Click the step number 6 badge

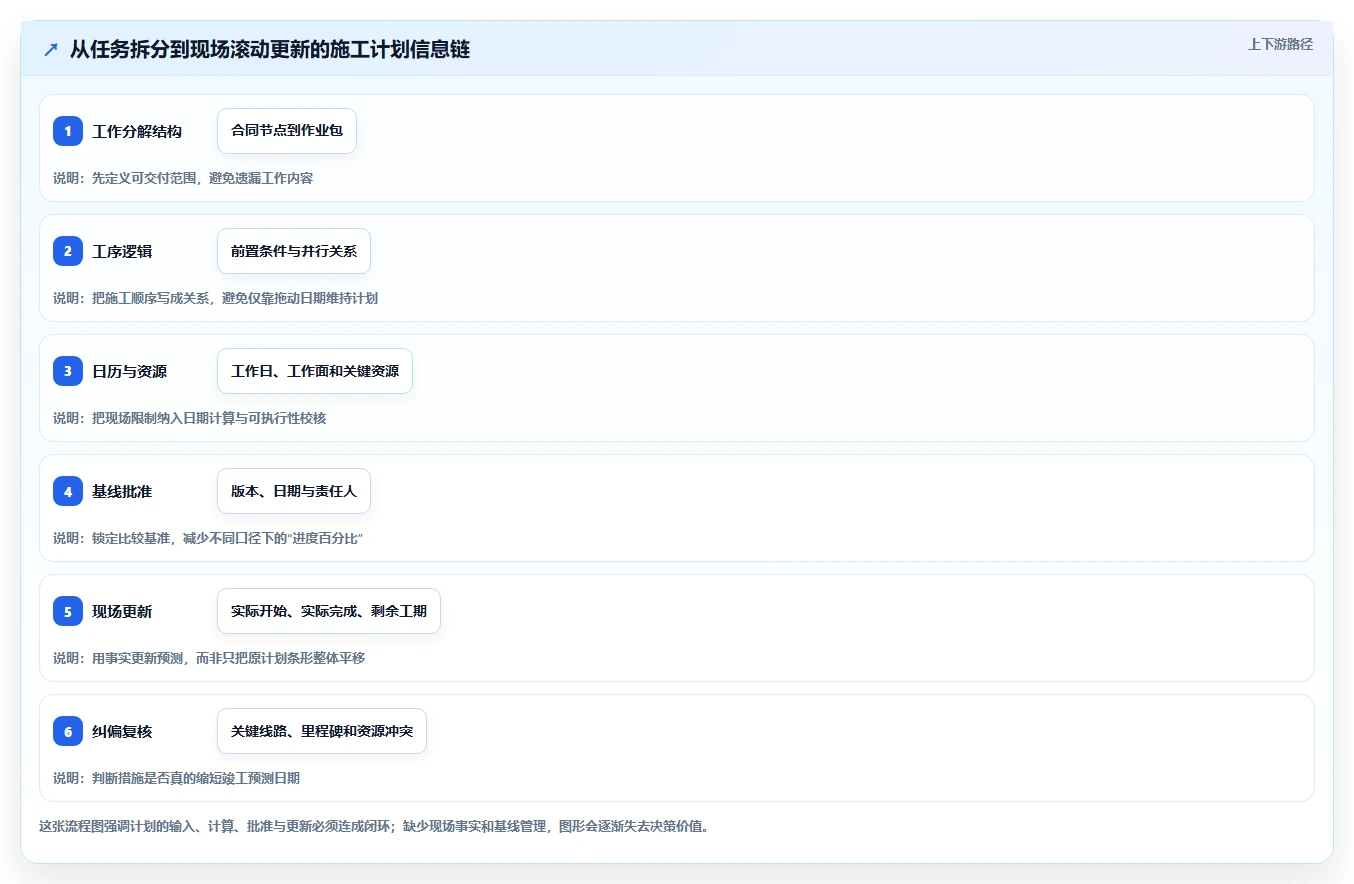click(x=68, y=731)
